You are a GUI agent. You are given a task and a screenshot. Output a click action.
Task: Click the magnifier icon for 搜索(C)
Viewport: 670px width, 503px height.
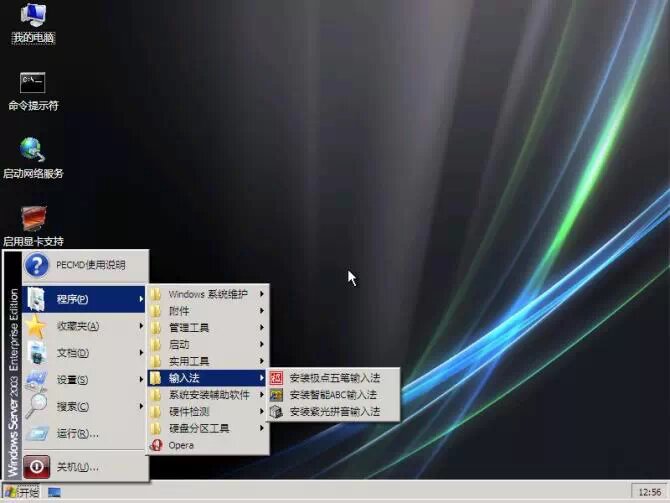36,406
